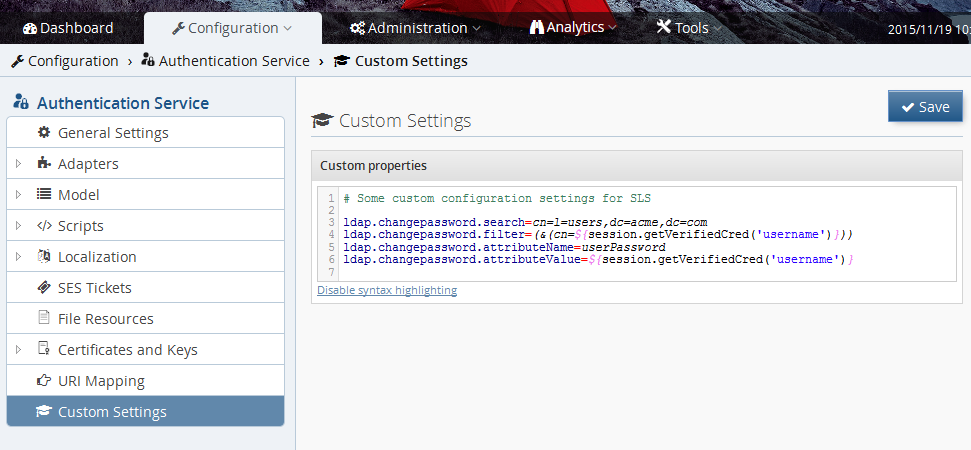Open the Tools menu label
The height and width of the screenshot is (450, 971).
click(x=692, y=28)
